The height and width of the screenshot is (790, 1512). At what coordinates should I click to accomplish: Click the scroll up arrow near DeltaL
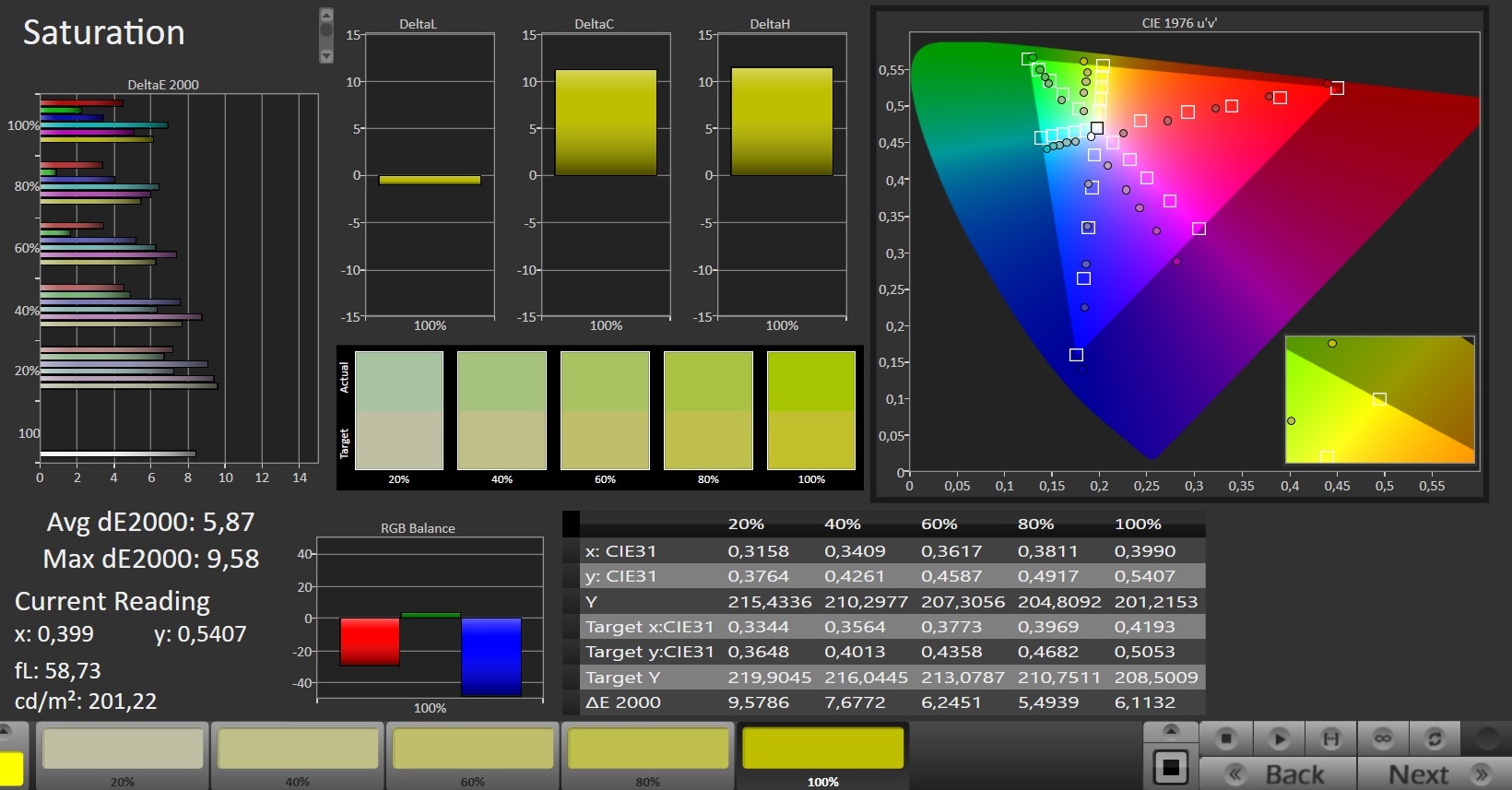pyautogui.click(x=326, y=15)
